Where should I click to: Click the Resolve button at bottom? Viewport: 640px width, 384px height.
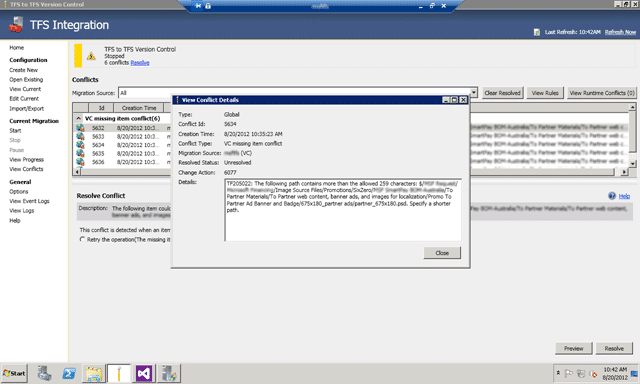coord(614,348)
